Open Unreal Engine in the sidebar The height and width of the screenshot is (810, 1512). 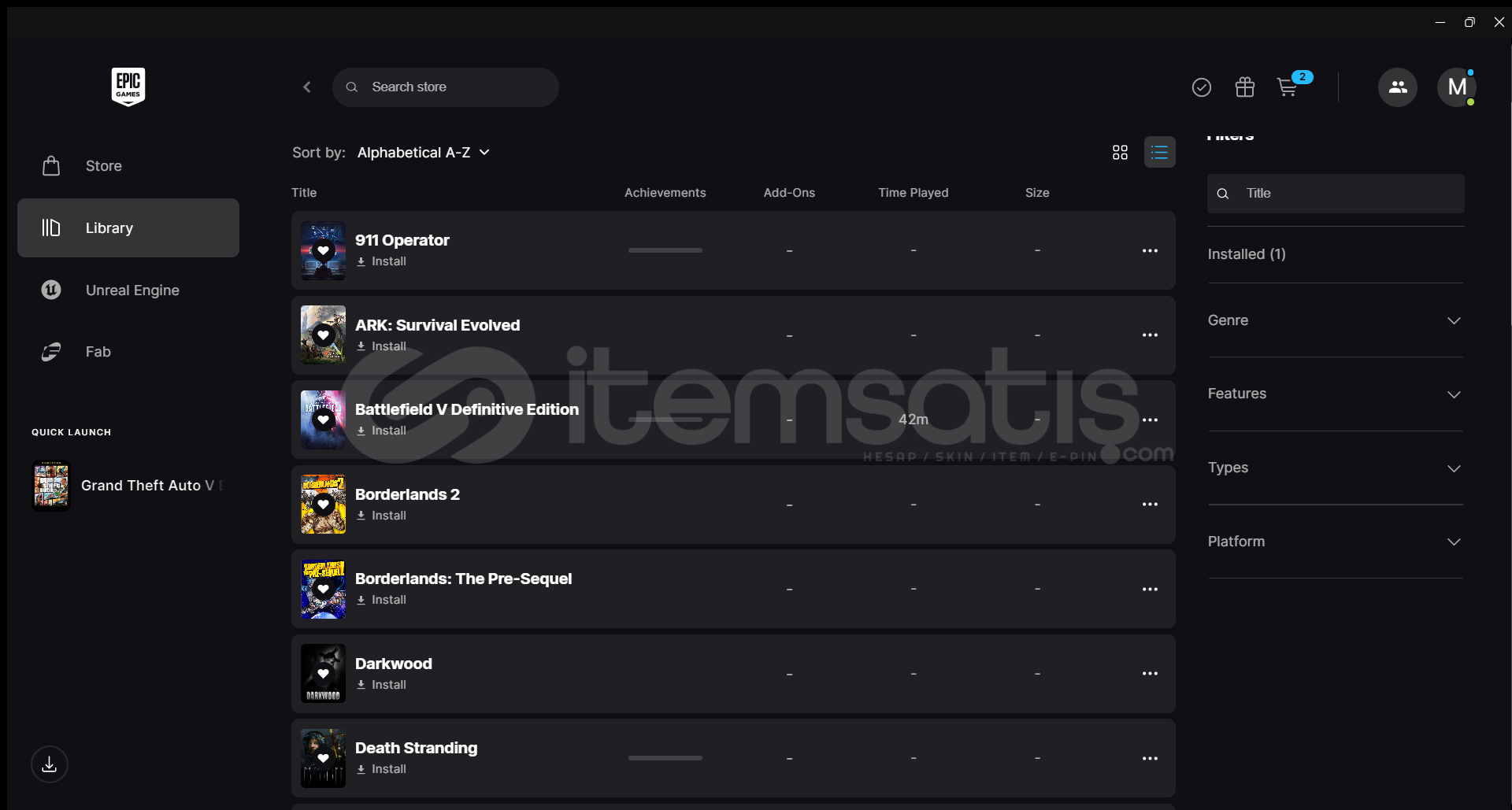[x=132, y=290]
